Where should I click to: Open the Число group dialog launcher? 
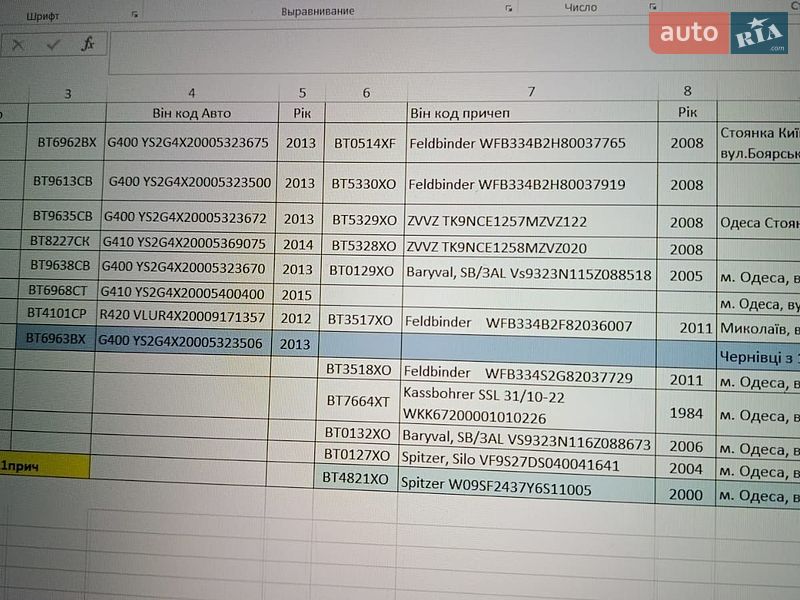[x=653, y=7]
